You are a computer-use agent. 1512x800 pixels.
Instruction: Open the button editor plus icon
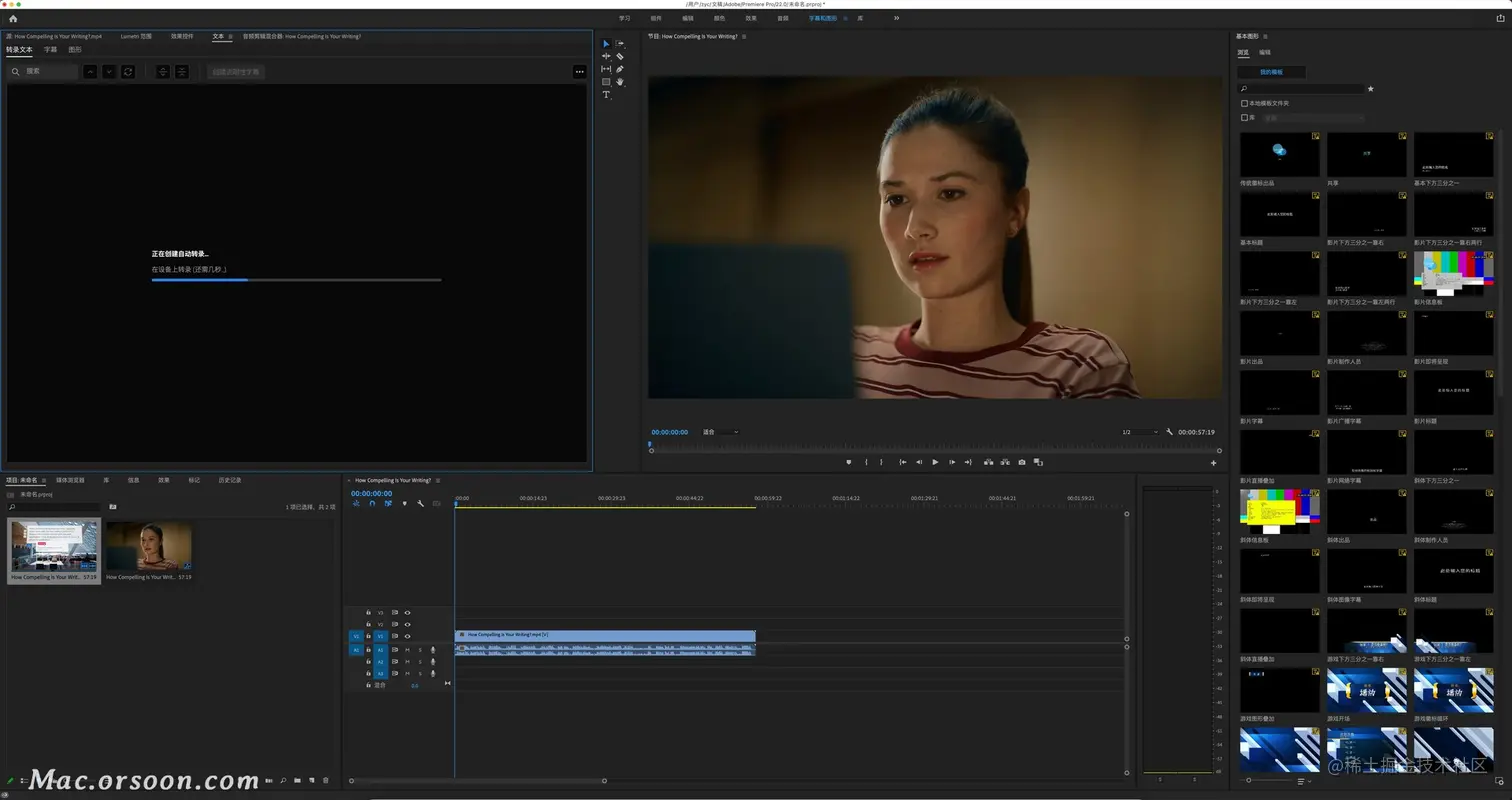1214,463
